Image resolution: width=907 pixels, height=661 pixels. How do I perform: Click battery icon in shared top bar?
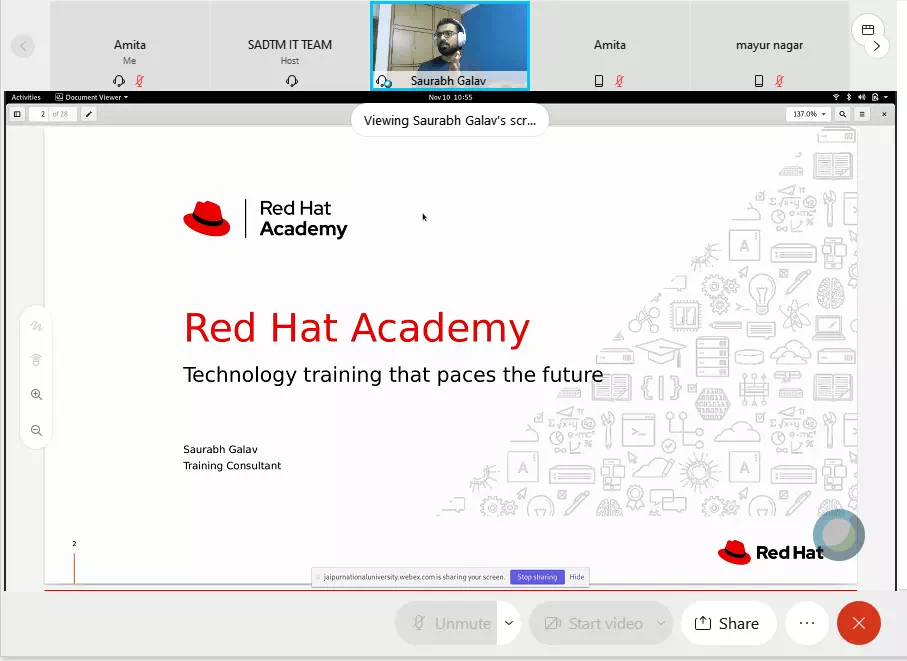[875, 97]
